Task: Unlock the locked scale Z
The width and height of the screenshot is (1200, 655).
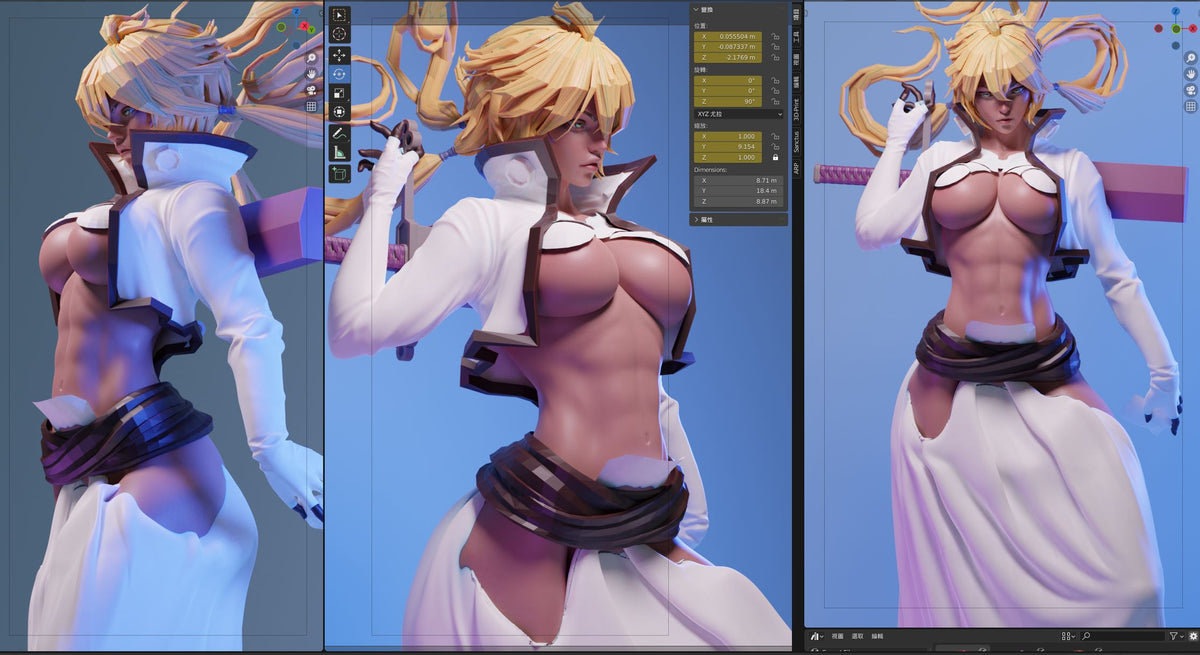Action: [774, 157]
